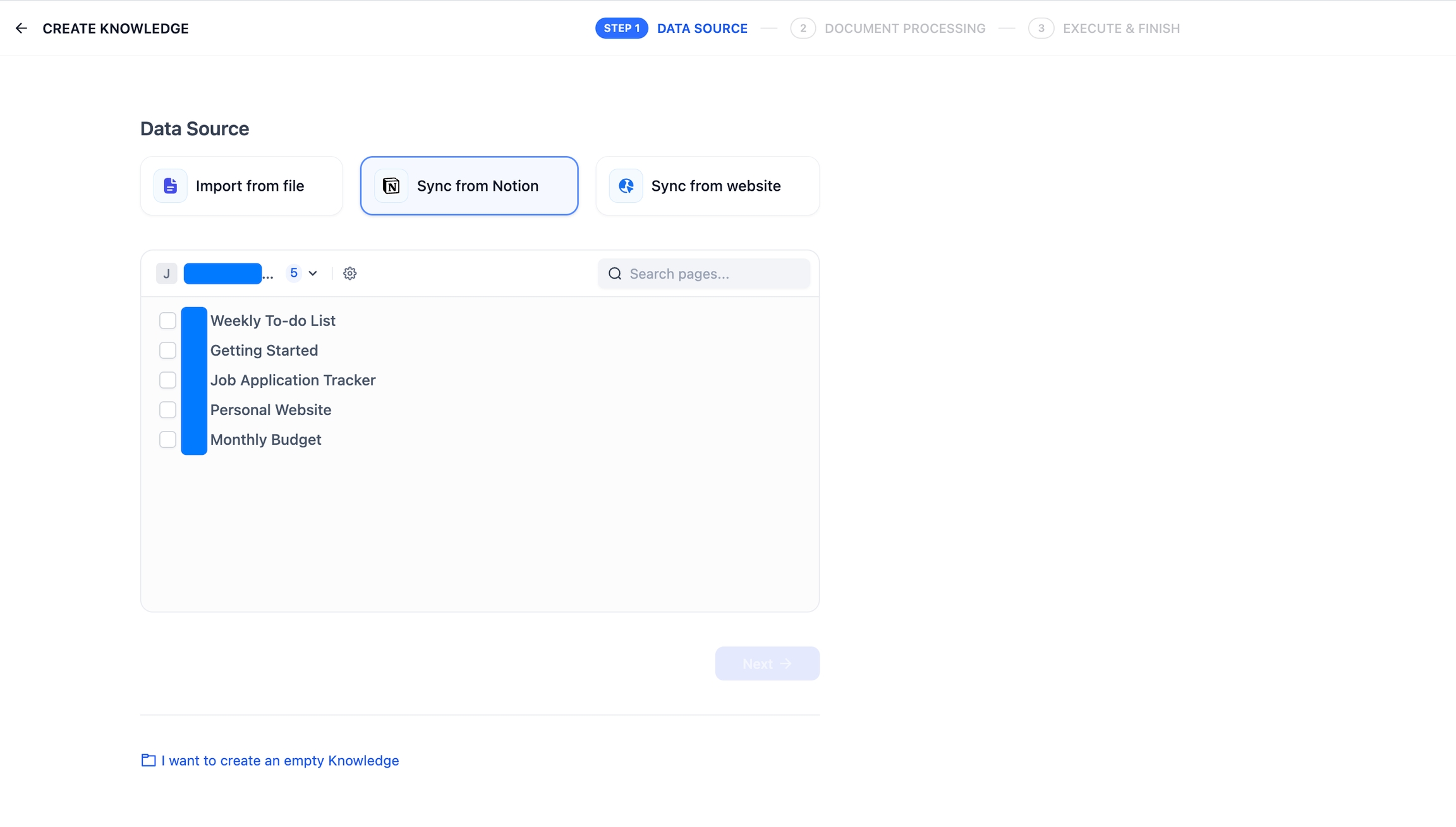The width and height of the screenshot is (1456, 827).
Task: Check the Weekly To-do List checkbox
Action: click(x=167, y=320)
